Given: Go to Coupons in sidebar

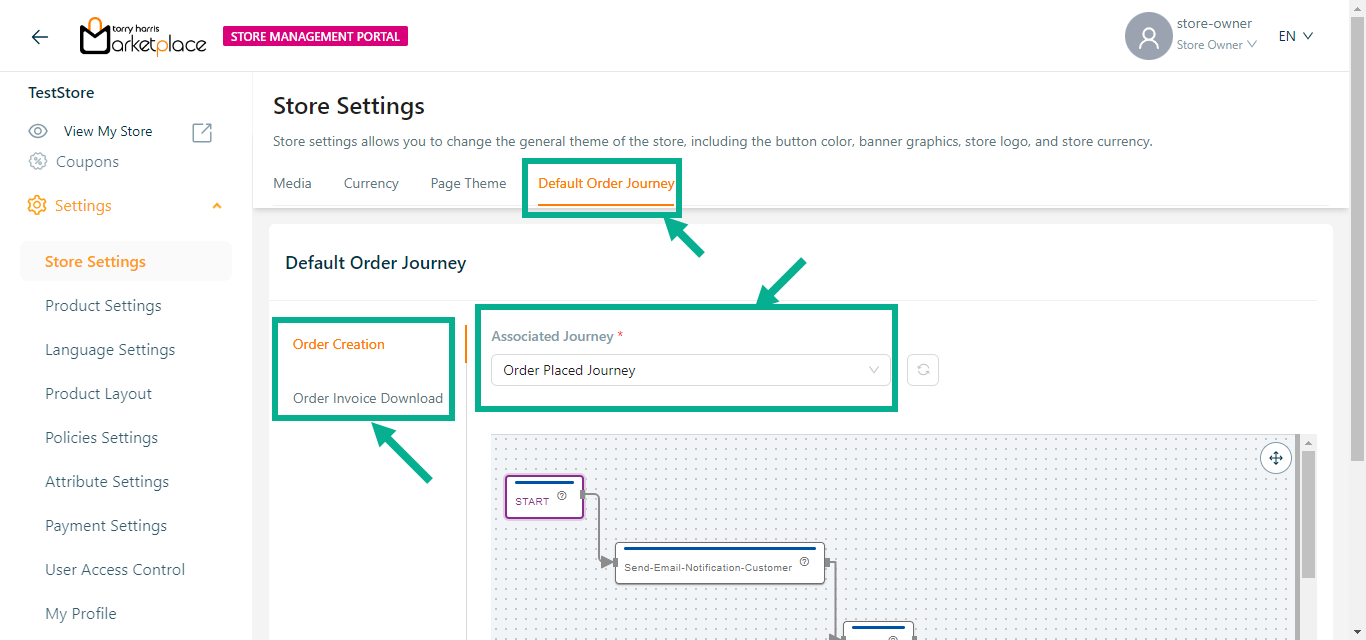Looking at the screenshot, I should click(87, 162).
